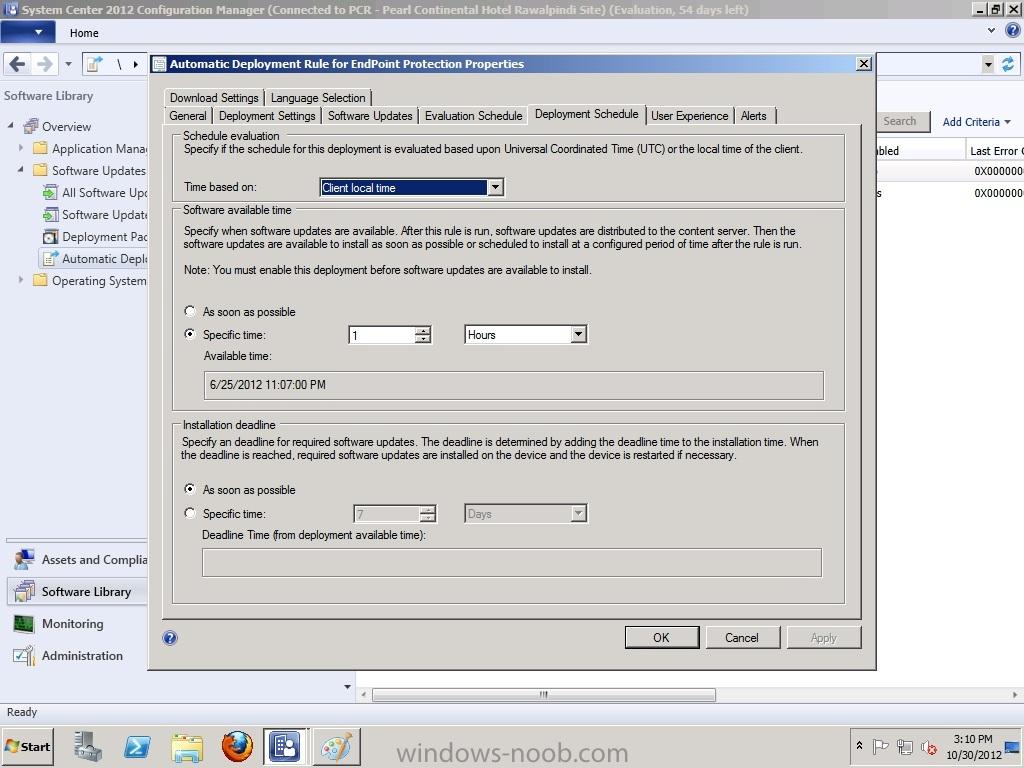Click the Software Library workspace icon
Viewport: 1024px width, 768px height.
click(24, 592)
